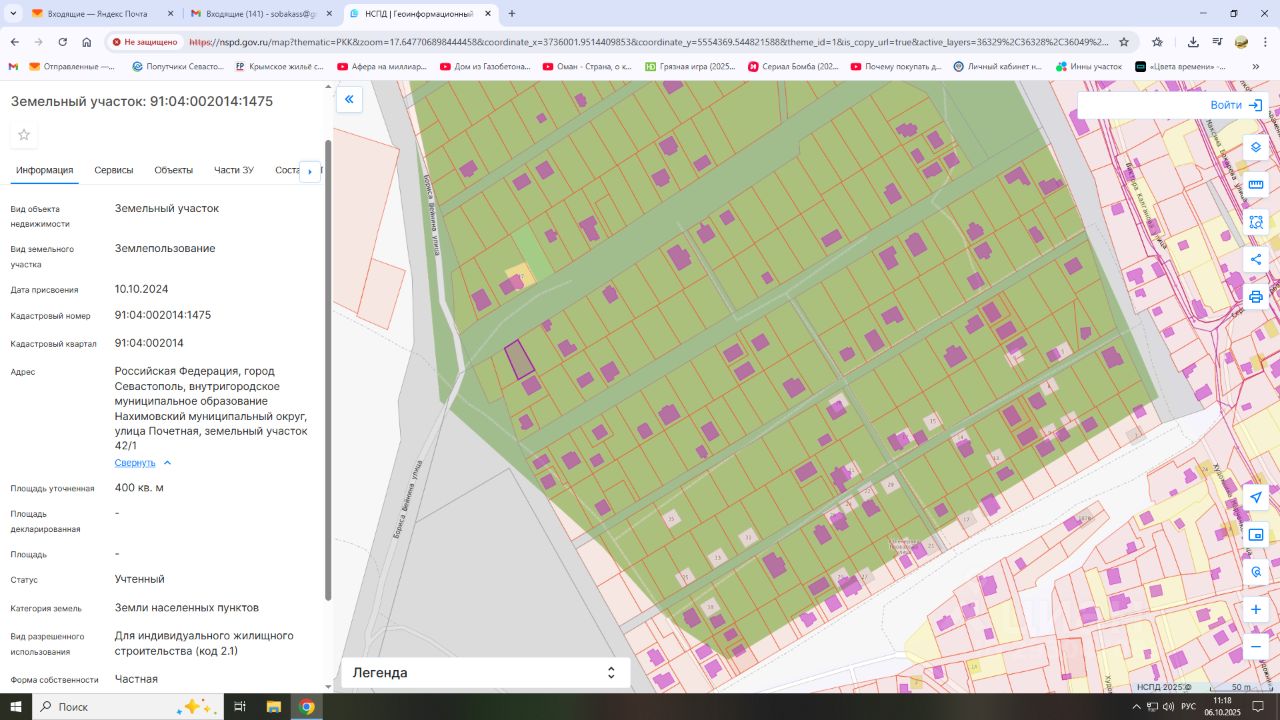Activate the search-by-area selection tool
Screen dimensions: 1280x720
(1256, 222)
